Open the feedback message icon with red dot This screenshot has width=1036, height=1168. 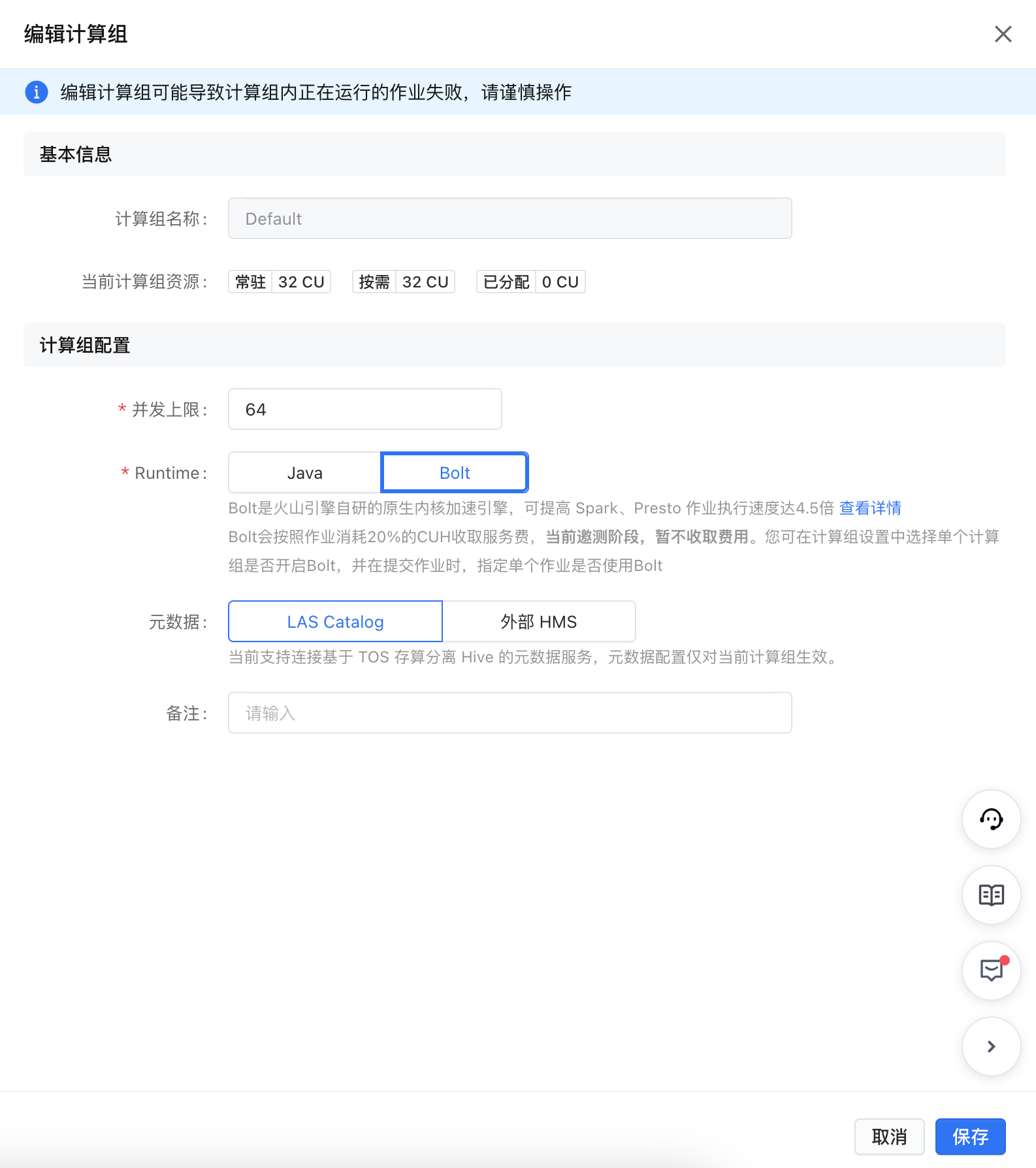coord(991,971)
